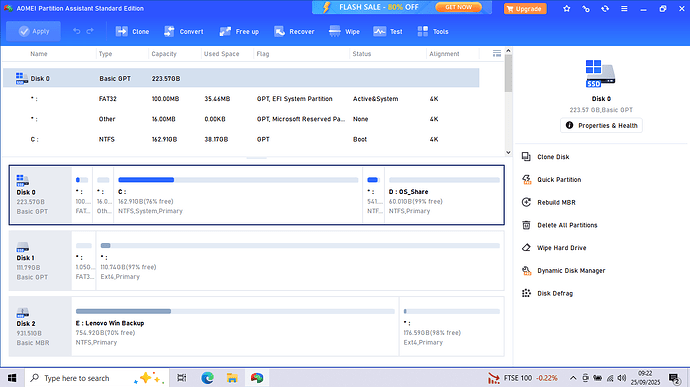The height and width of the screenshot is (387, 690).
Task: Select the Disk 0 row in list
Action: pos(241,78)
